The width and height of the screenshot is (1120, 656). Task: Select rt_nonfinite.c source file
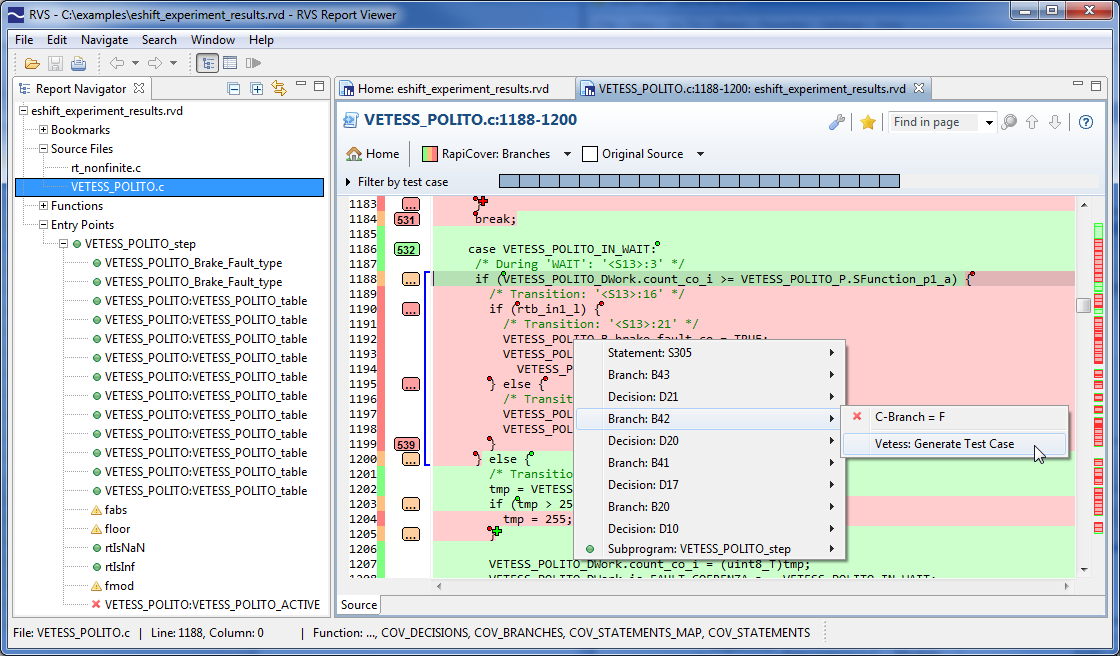(106, 168)
